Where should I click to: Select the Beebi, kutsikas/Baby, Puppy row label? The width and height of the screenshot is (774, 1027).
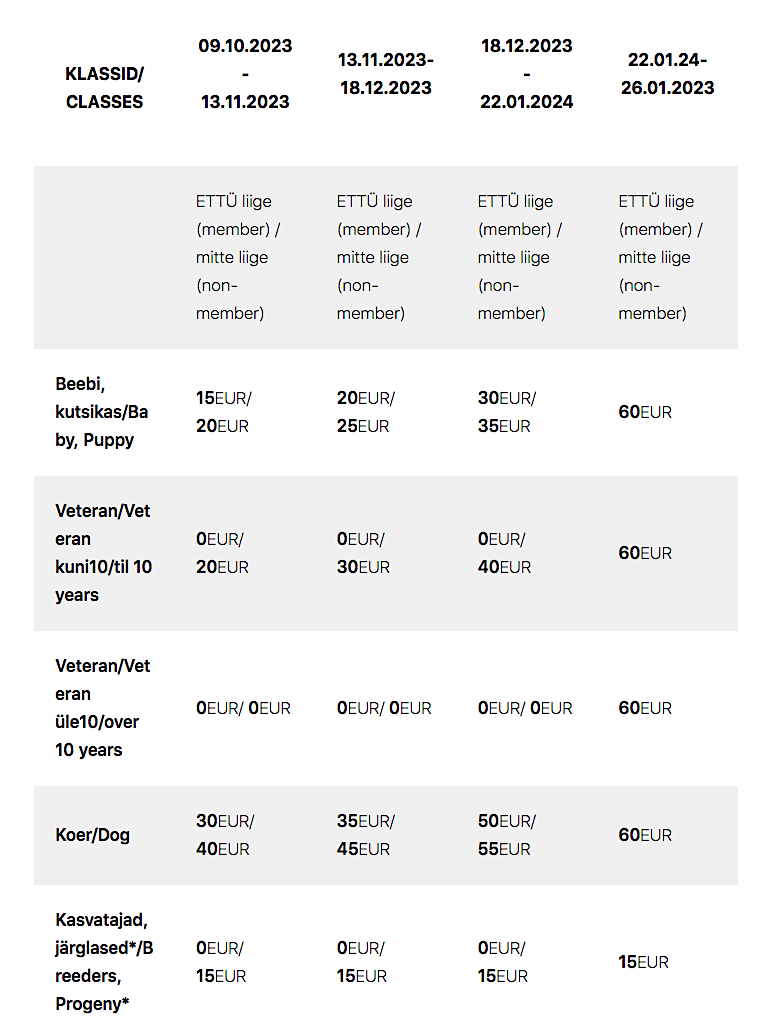(x=101, y=412)
